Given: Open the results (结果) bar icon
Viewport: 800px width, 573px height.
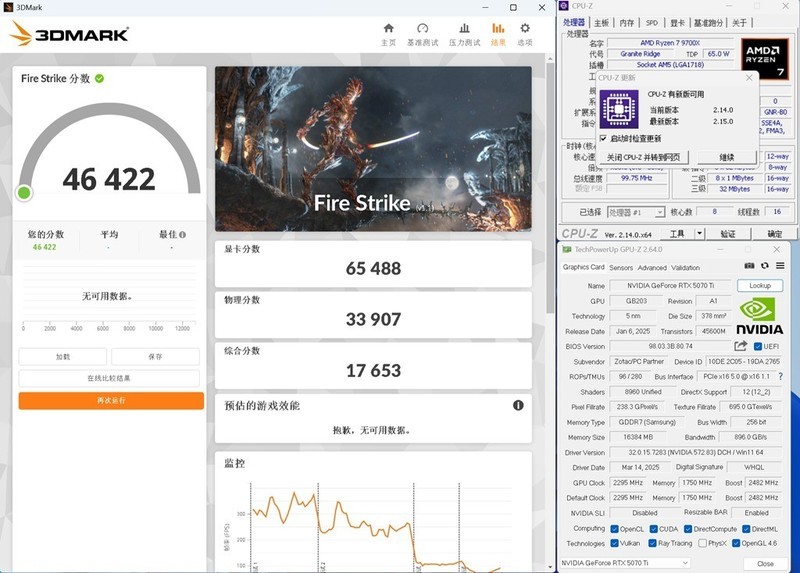Looking at the screenshot, I should coord(498,28).
